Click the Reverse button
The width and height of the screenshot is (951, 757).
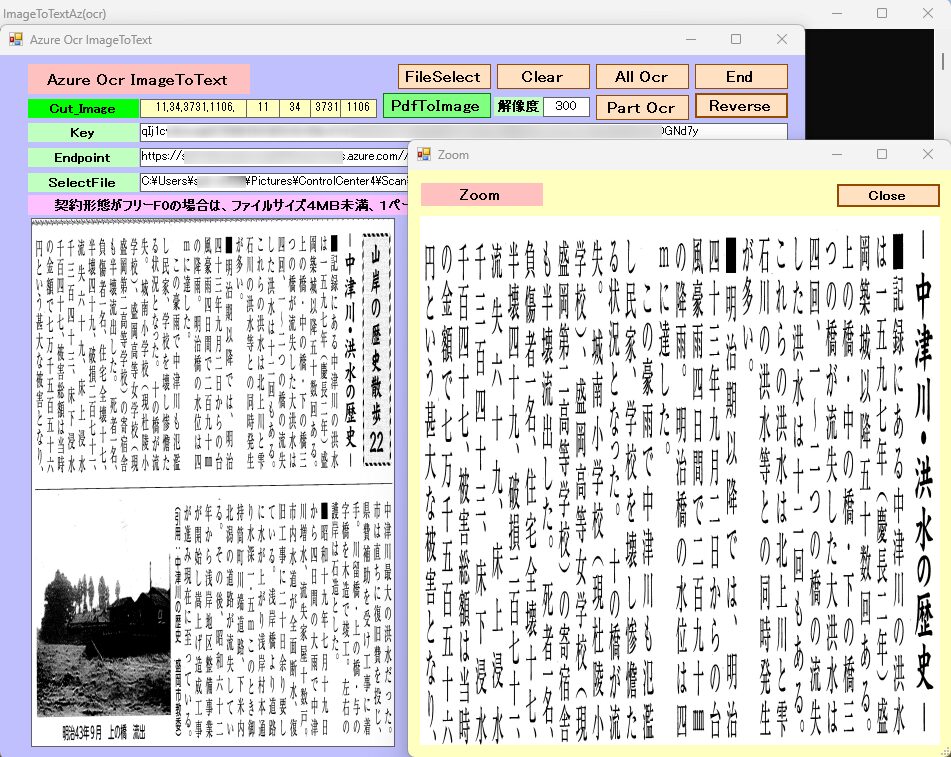pyautogui.click(x=740, y=106)
